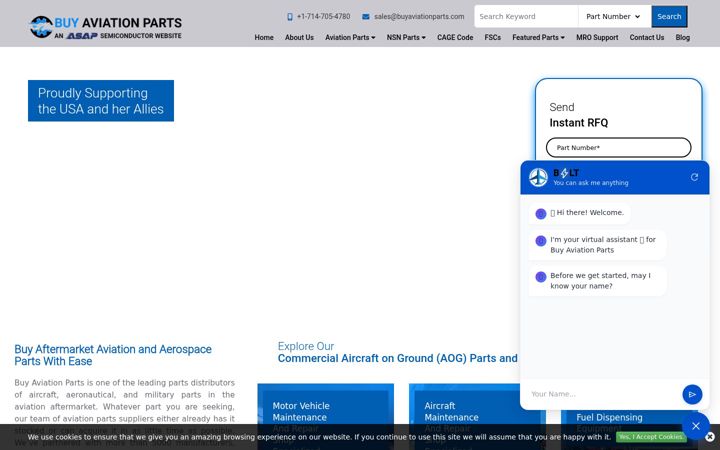Image resolution: width=720 pixels, height=450 pixels.
Task: Click the BOLT airplane avatar icon
Action: pos(538,177)
